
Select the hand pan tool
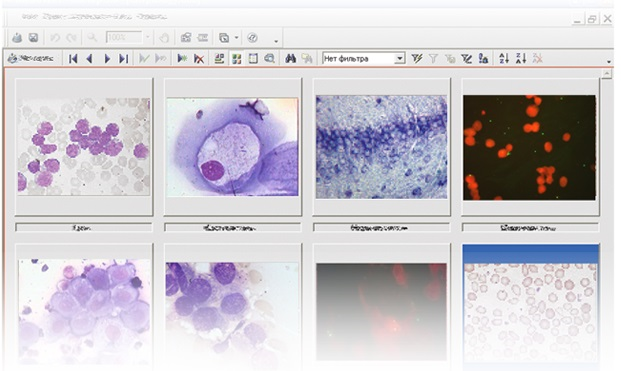click(x=164, y=38)
